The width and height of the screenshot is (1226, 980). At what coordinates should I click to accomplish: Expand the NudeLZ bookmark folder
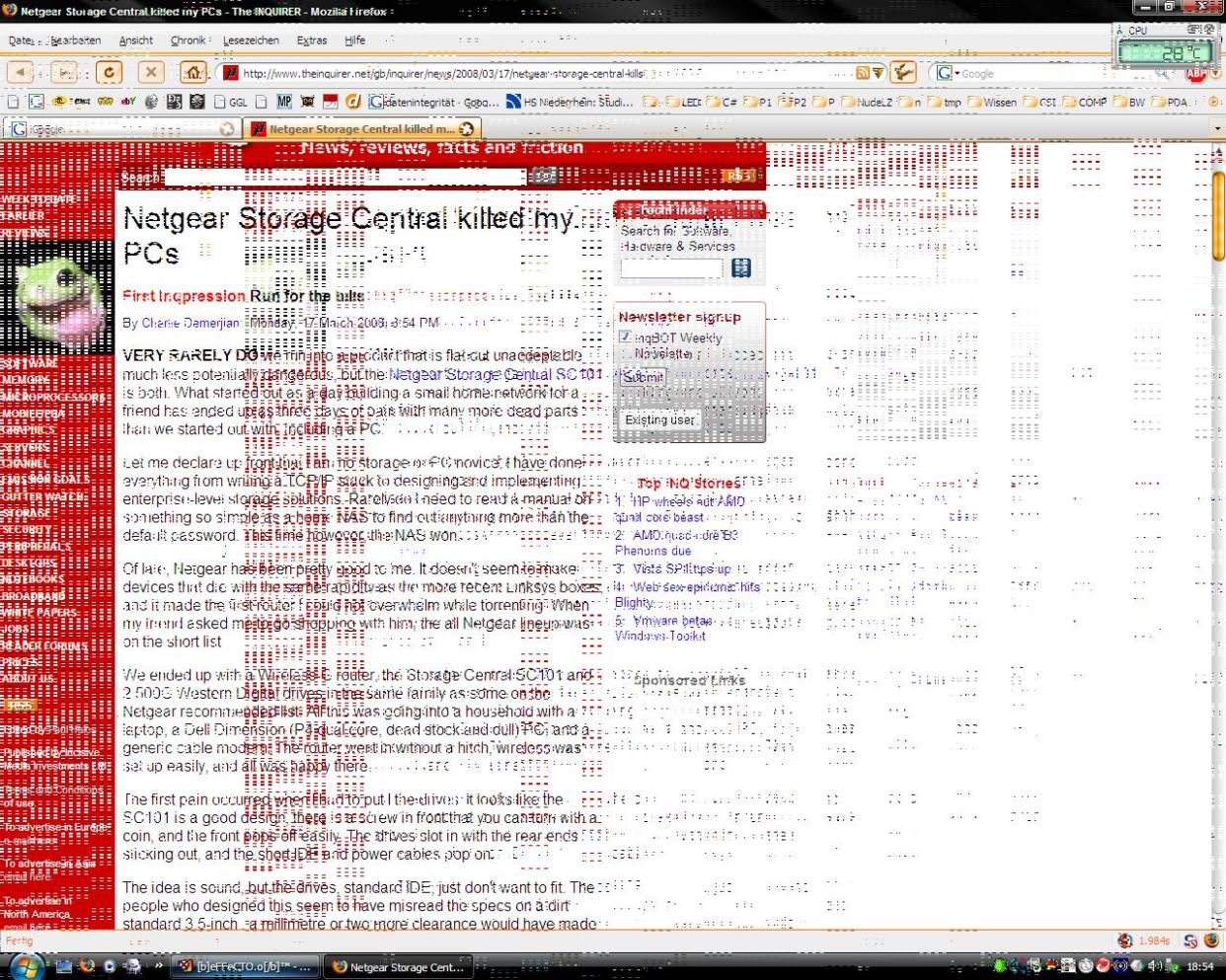tap(867, 102)
